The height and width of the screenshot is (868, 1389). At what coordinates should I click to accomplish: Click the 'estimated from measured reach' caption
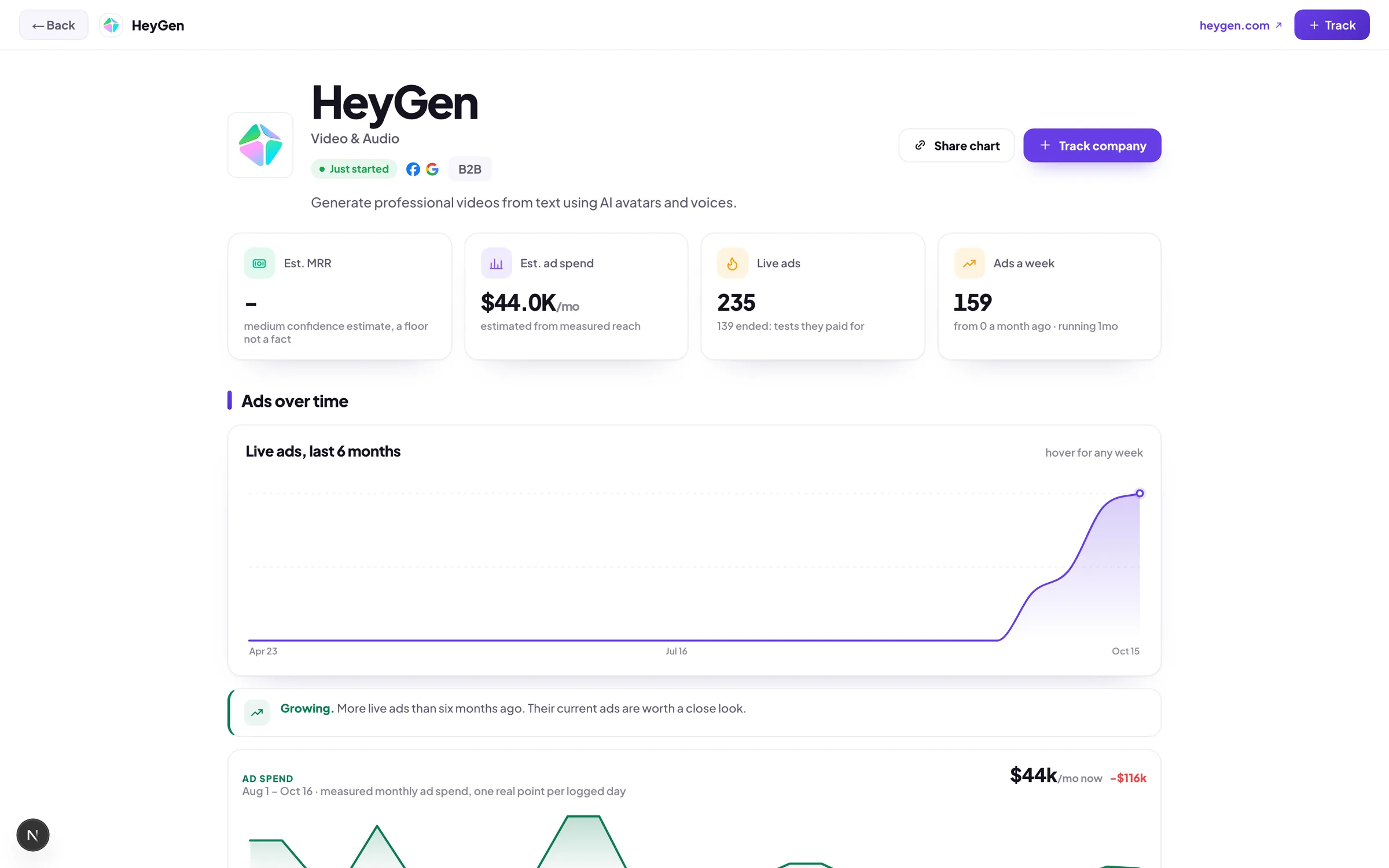[x=560, y=326]
